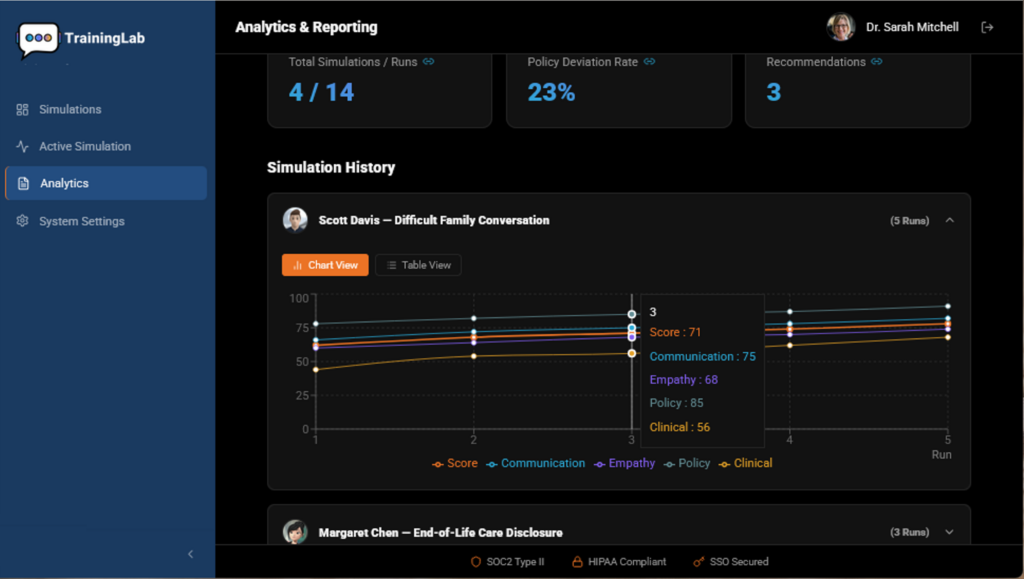Switch to Table View
This screenshot has height=579, width=1024.
(x=419, y=265)
